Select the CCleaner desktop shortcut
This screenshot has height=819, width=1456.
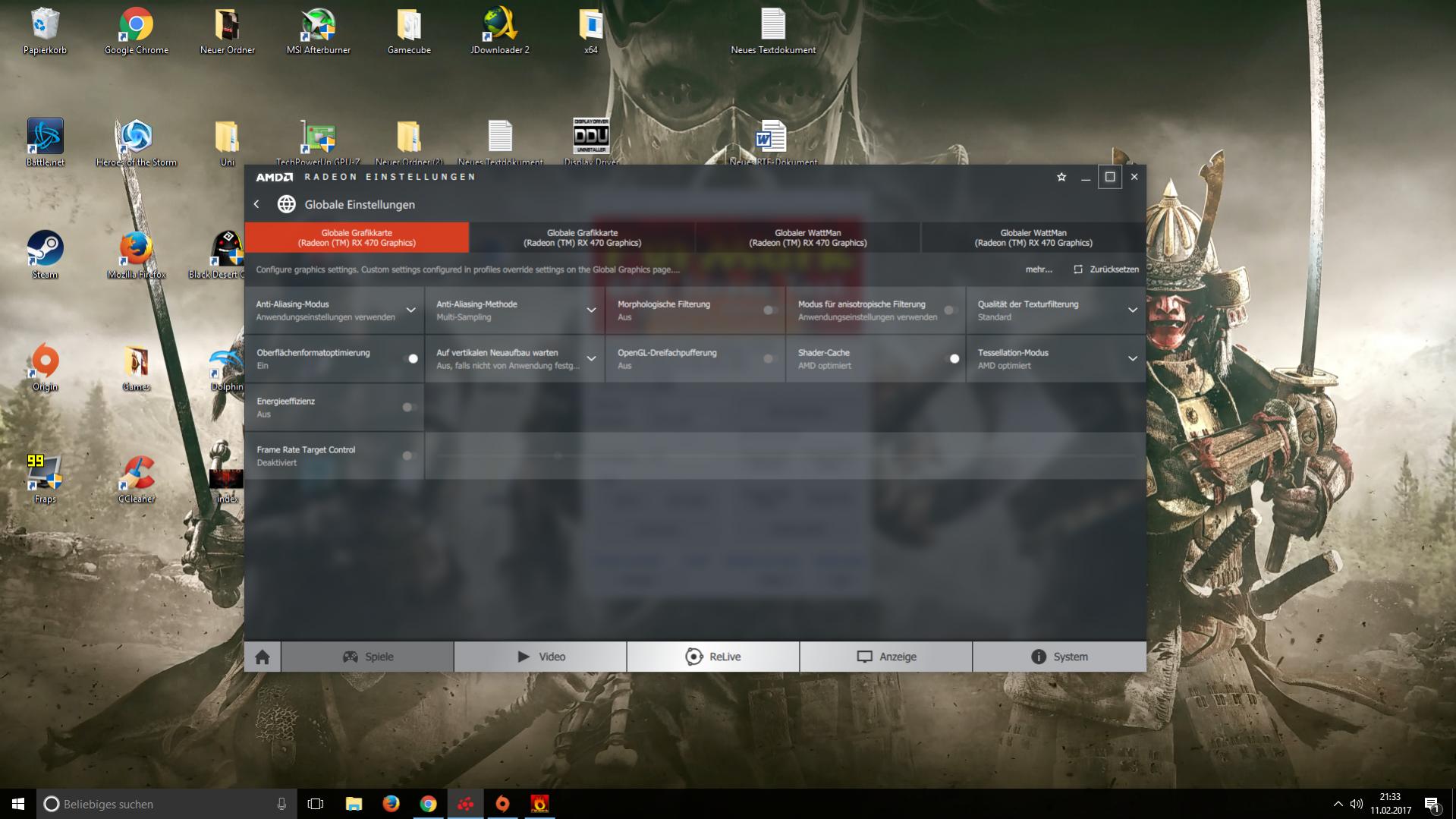click(136, 480)
